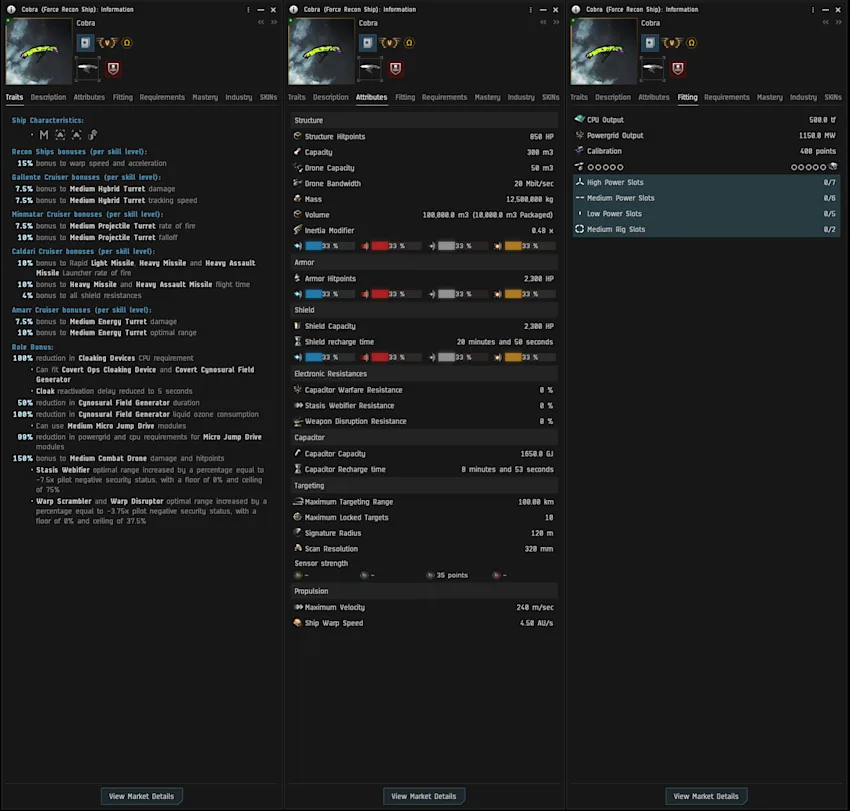850x811 pixels.
Task: Click the Scan Resolution icon
Action: point(297,549)
